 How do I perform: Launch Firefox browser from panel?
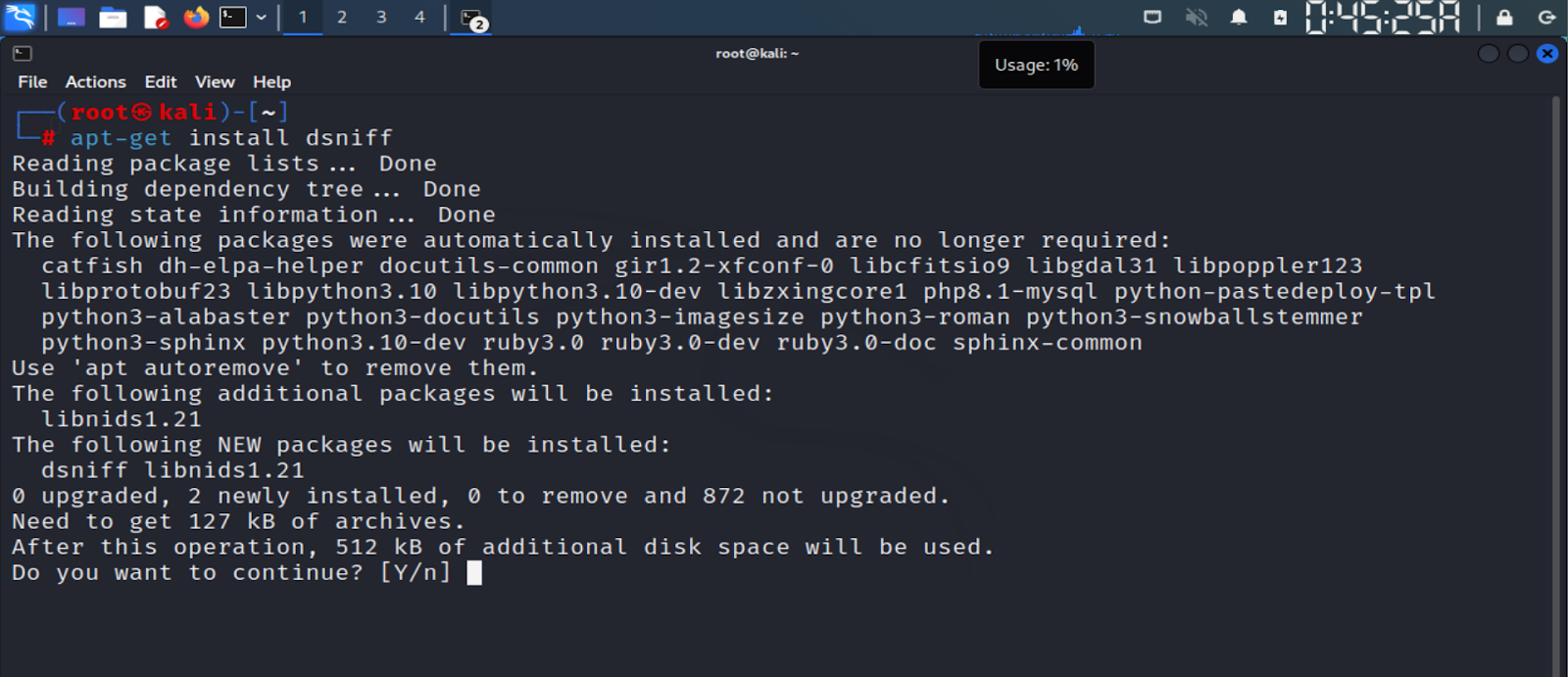coord(196,17)
